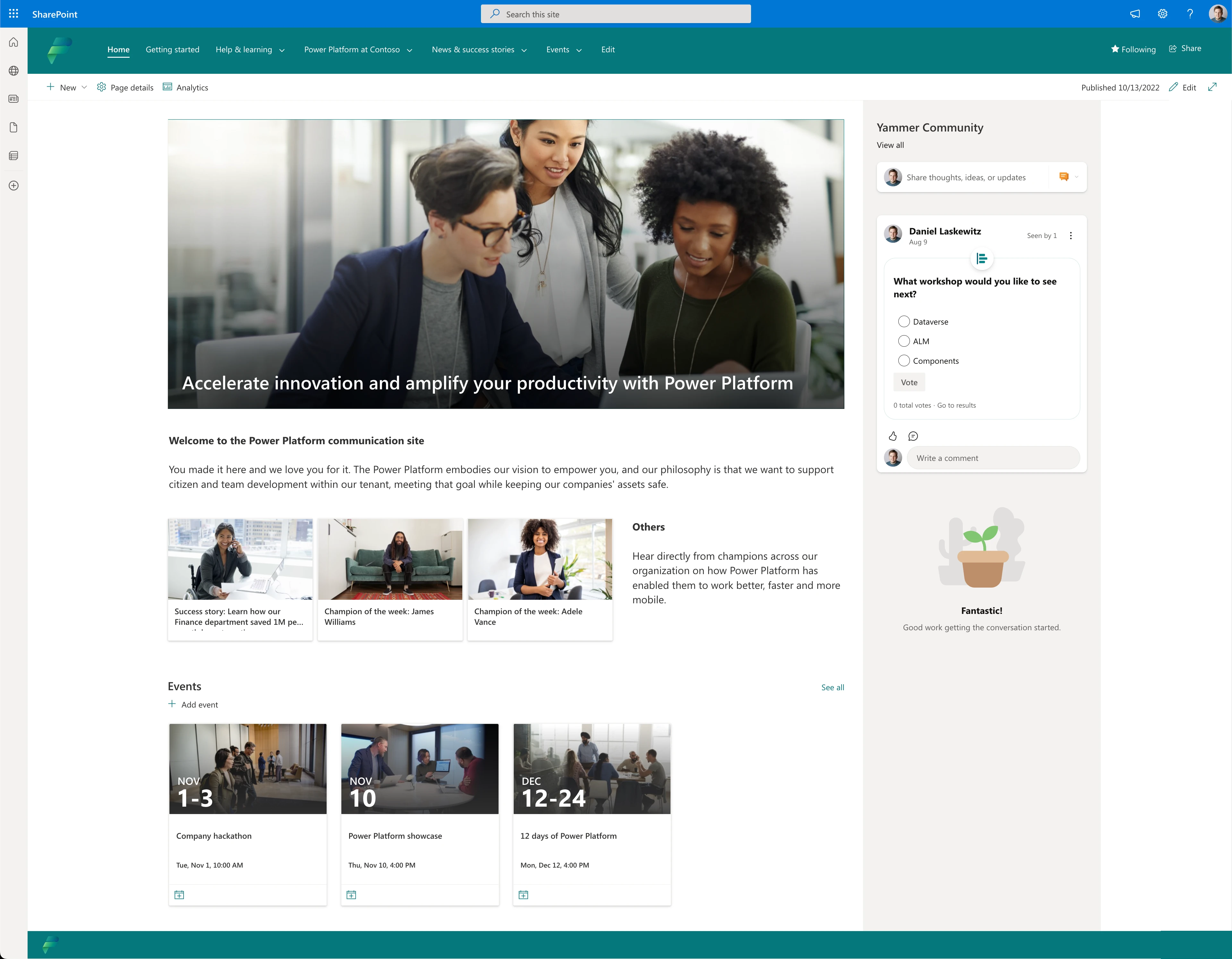Open See all events link
1232x959 pixels.
832,687
